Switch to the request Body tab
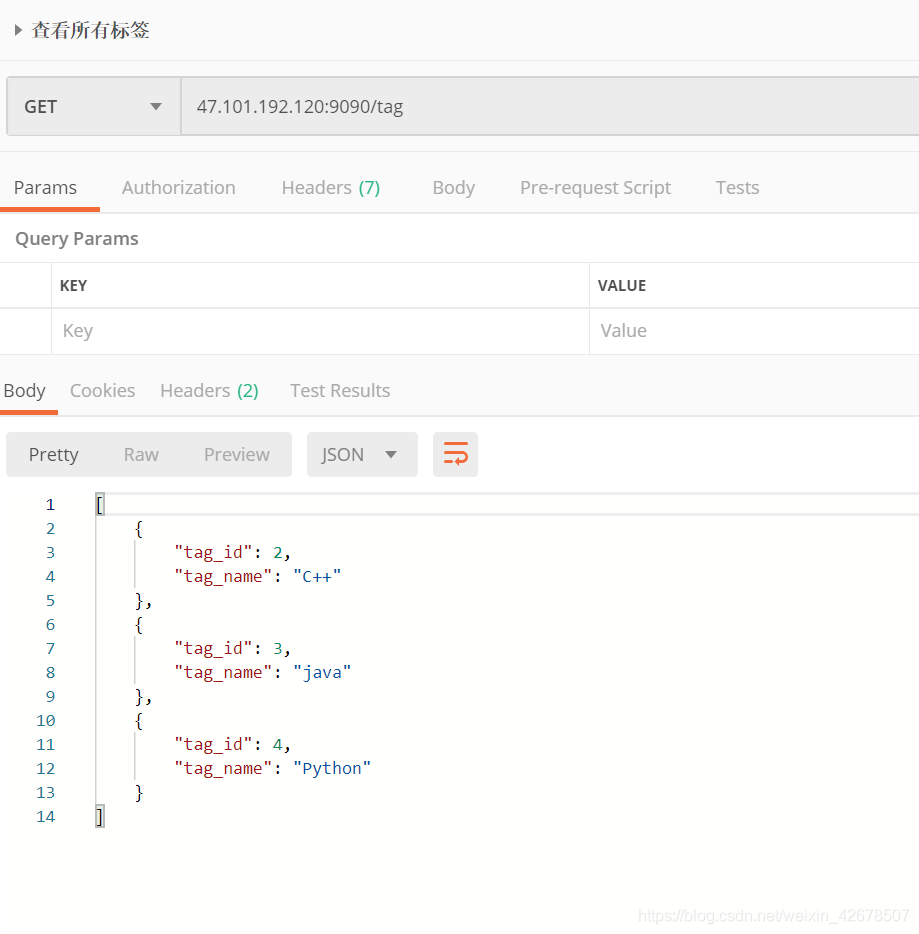 (454, 188)
